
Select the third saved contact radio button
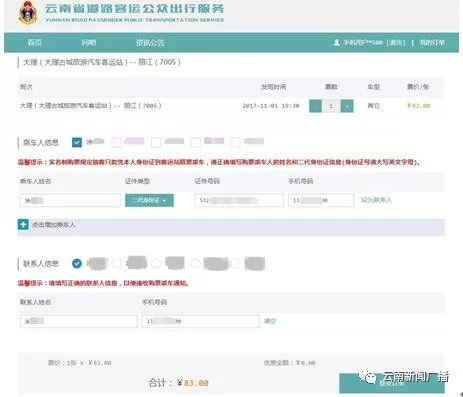coord(156,264)
